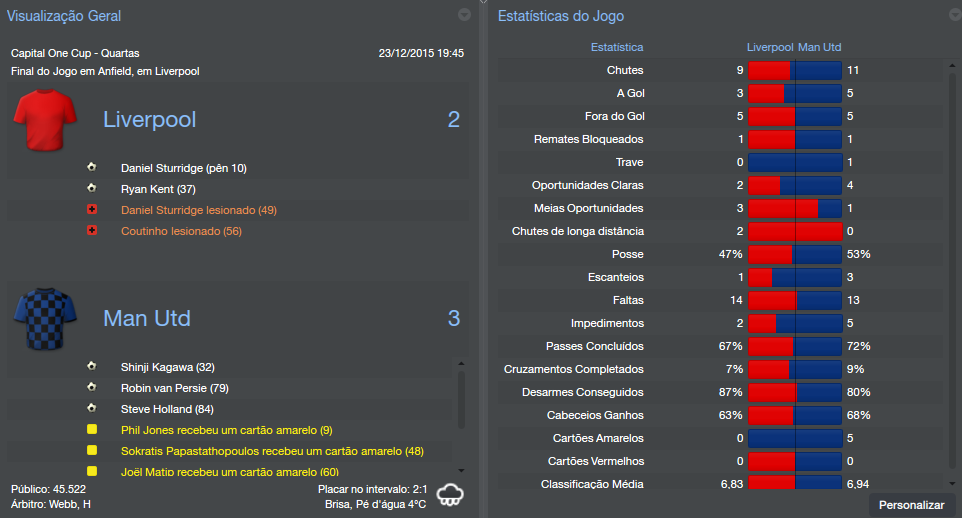Screen dimensions: 962x518
Task: Select Steve Holland (84) goal entry
Action: tap(165, 409)
